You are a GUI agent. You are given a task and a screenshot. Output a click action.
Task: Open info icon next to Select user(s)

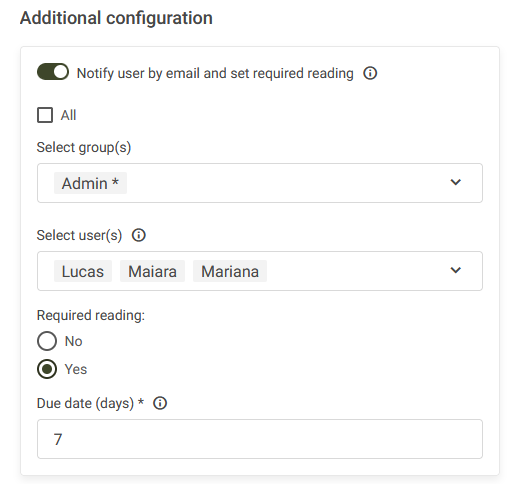[139, 235]
